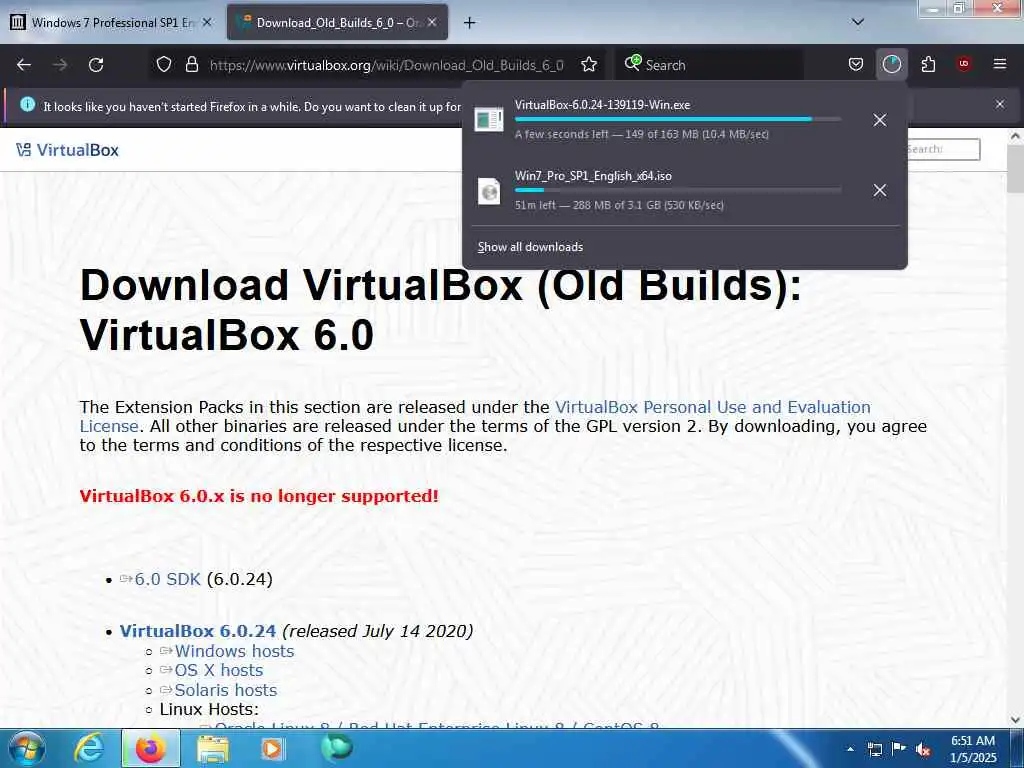Reload the current page
The width and height of the screenshot is (1024, 768).
[96, 65]
